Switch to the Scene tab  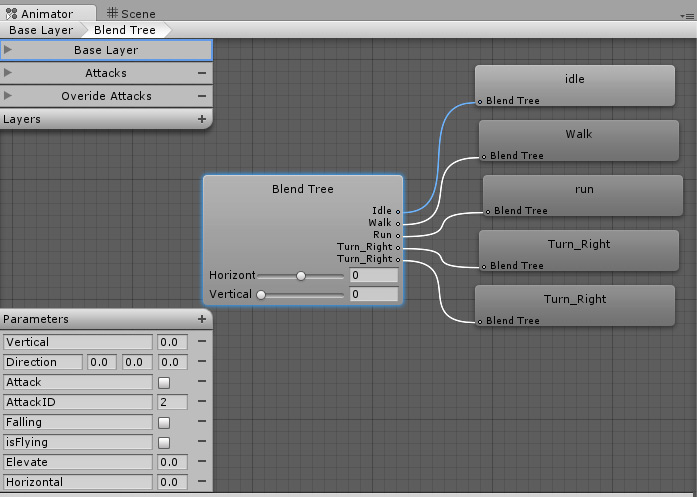pos(131,13)
